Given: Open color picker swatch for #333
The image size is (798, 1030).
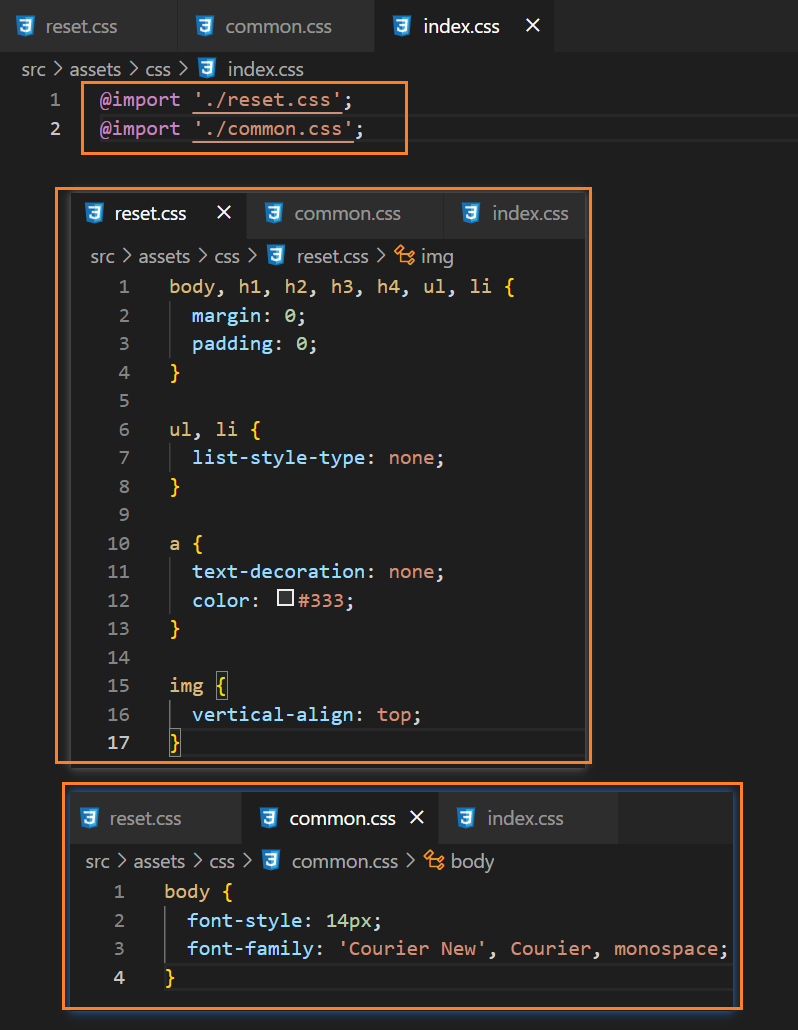Looking at the screenshot, I should (x=285, y=598).
